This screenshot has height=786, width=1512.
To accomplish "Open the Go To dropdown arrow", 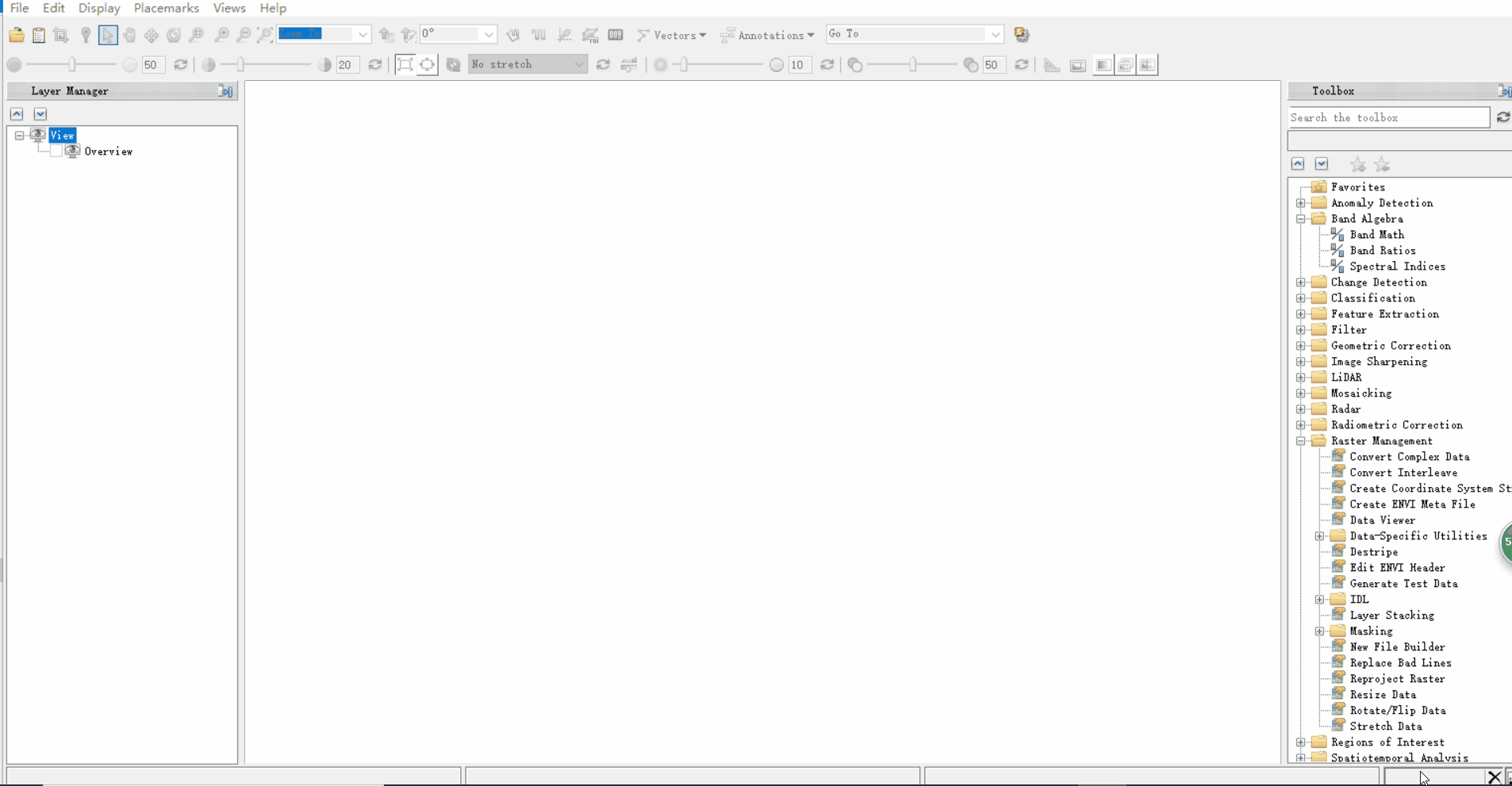I will (995, 35).
